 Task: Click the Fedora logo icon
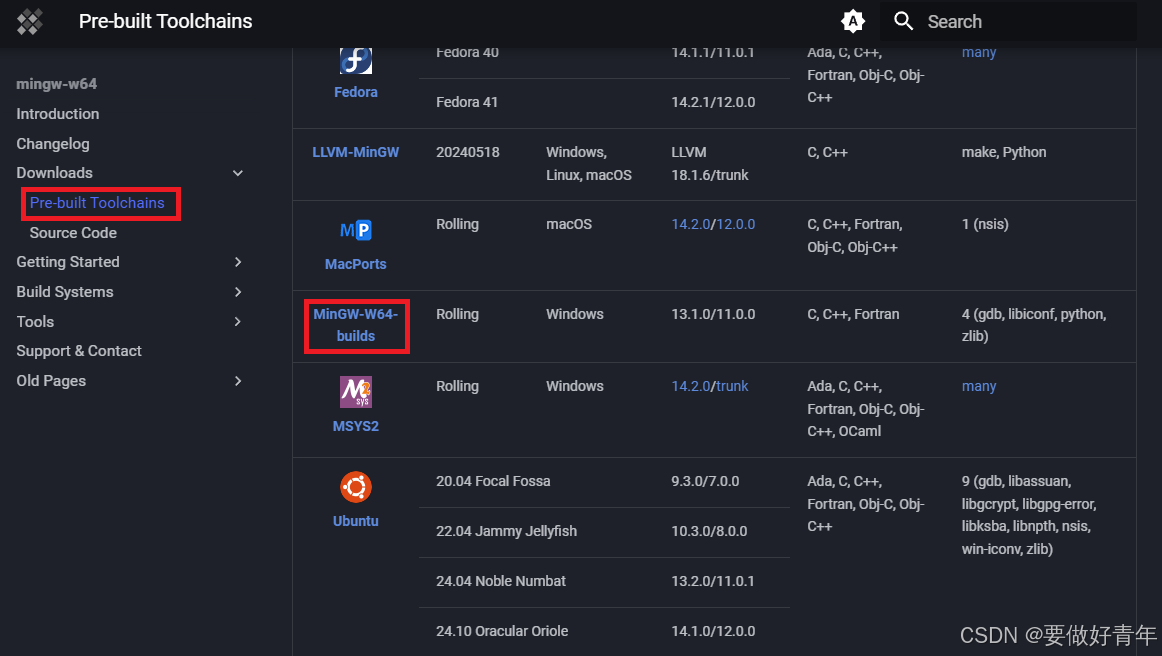(x=356, y=61)
